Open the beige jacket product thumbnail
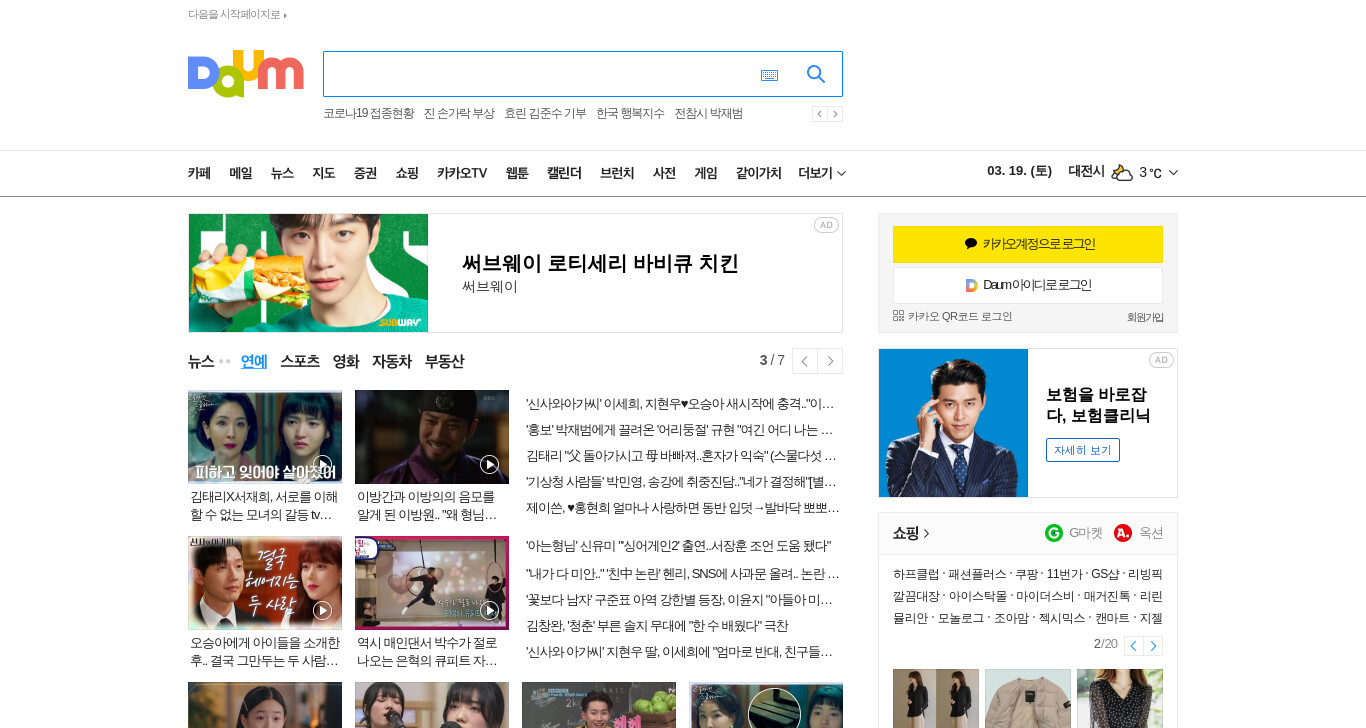The image size is (1366, 728). 1028,698
